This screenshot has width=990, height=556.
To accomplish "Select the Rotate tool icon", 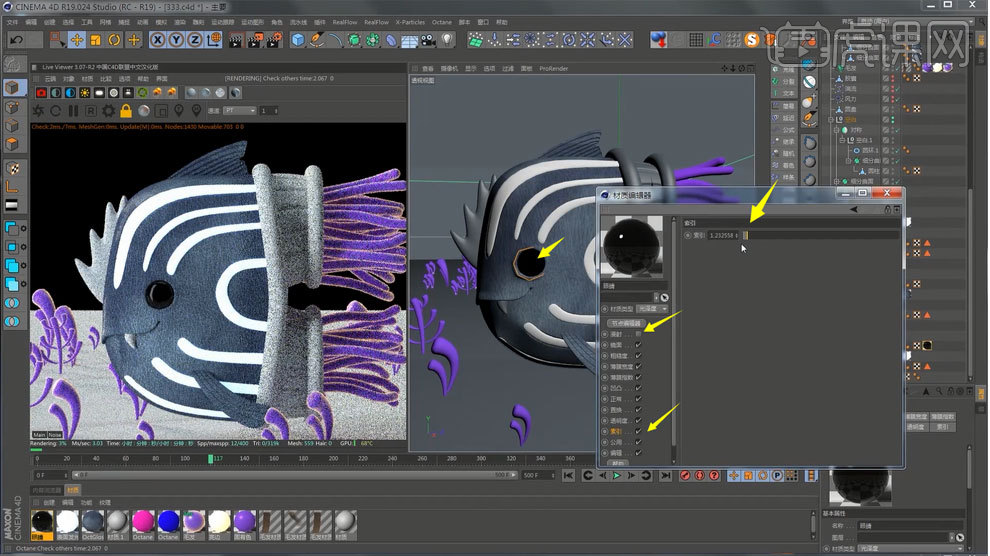I will pyautogui.click(x=114, y=40).
